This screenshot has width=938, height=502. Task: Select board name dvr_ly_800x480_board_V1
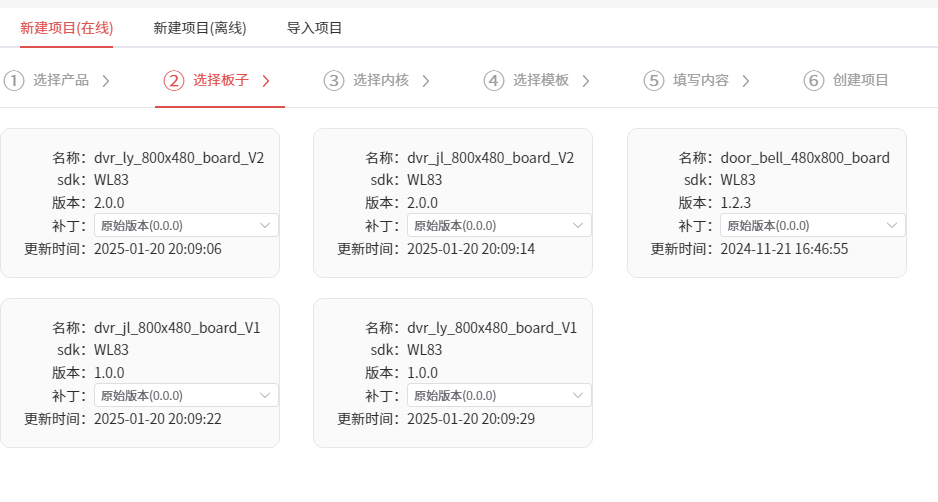click(492, 328)
